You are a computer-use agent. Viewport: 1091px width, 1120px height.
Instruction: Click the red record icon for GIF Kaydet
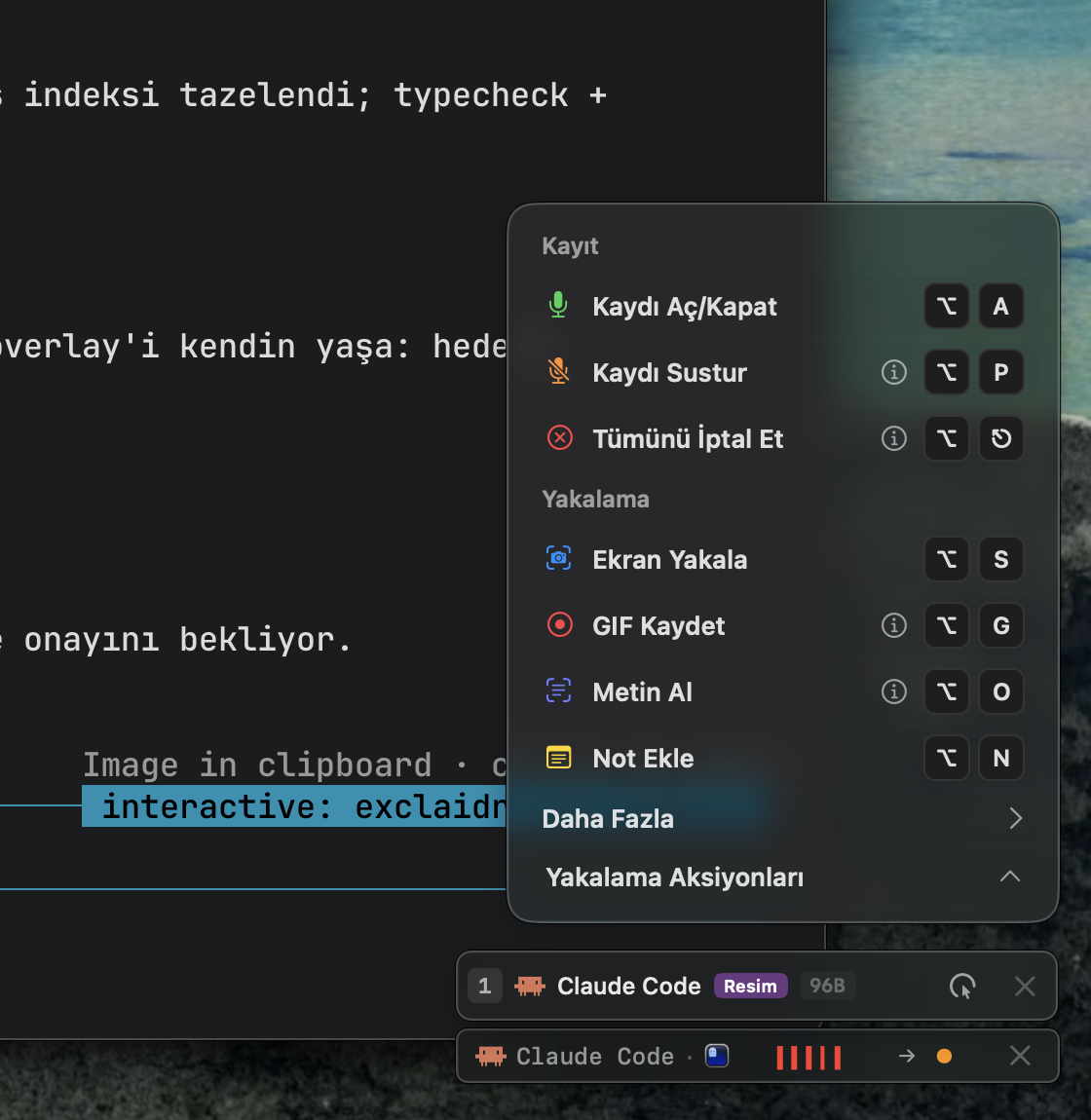(x=559, y=625)
